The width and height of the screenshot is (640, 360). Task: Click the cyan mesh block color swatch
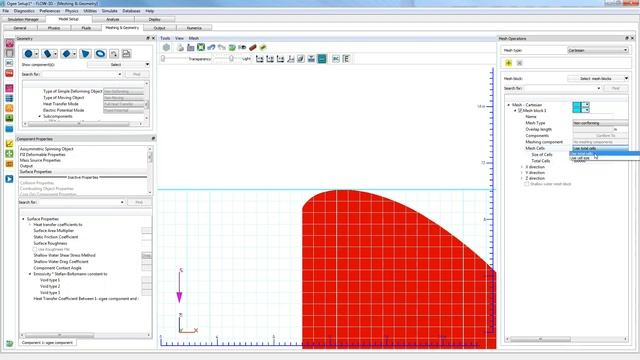pyautogui.click(x=577, y=107)
